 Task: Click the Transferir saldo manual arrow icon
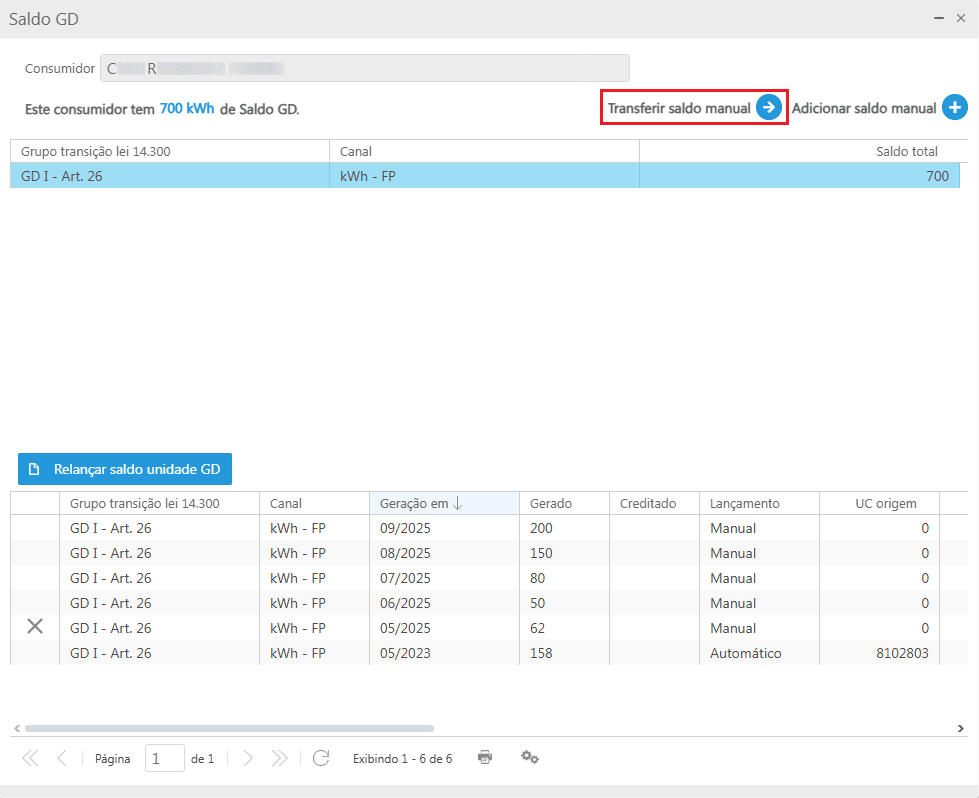[768, 108]
